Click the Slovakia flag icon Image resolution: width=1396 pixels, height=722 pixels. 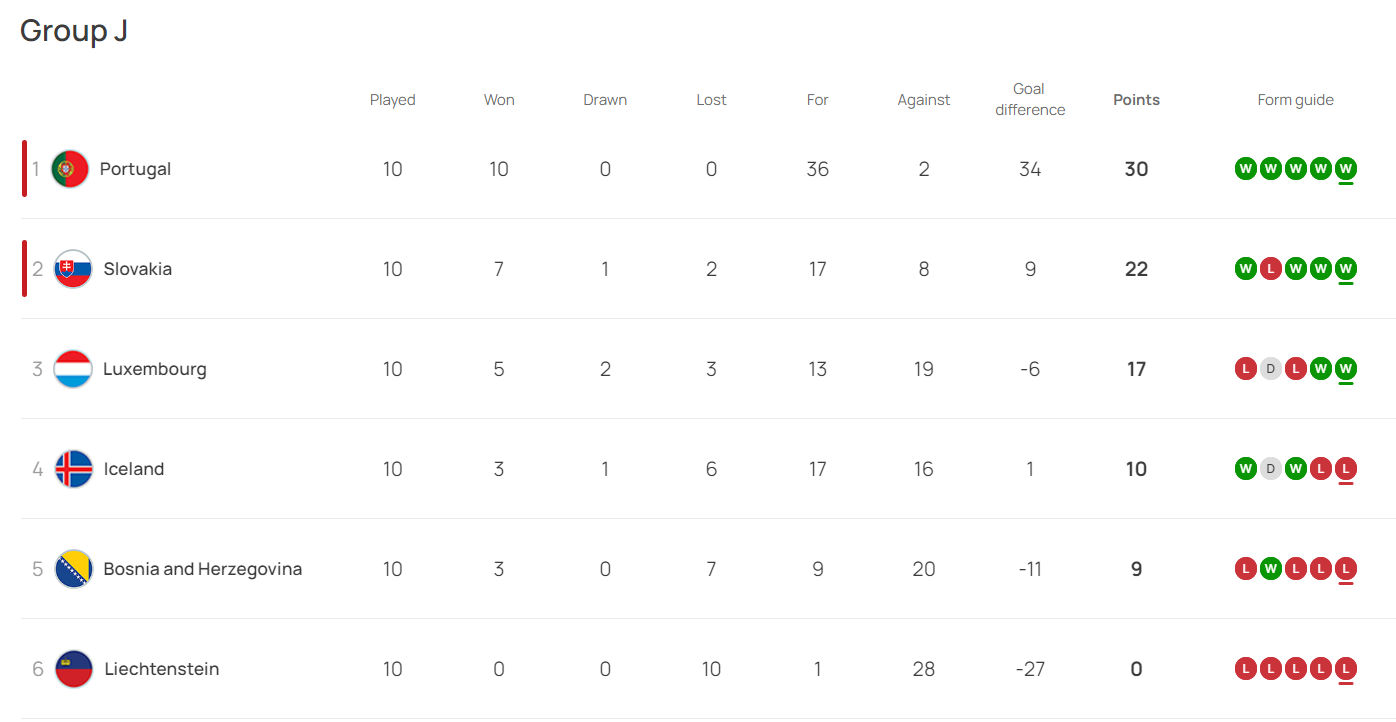[x=73, y=269]
